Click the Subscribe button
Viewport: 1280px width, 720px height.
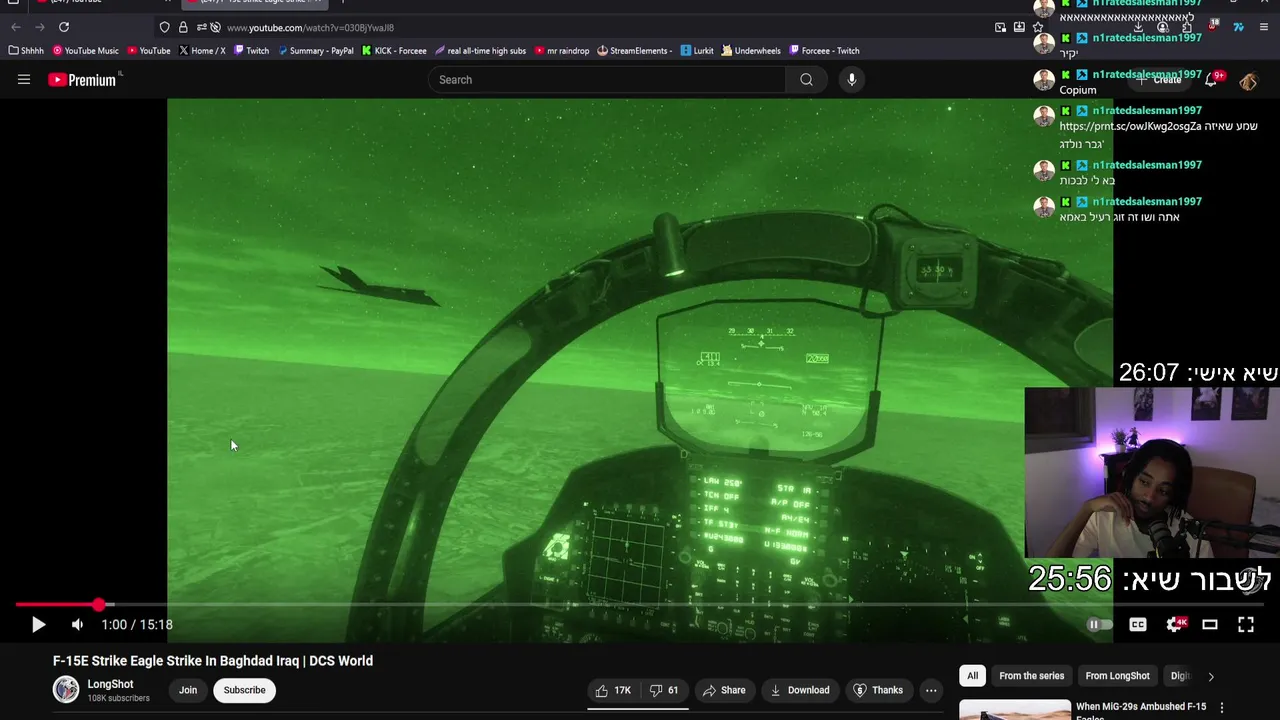click(x=244, y=690)
